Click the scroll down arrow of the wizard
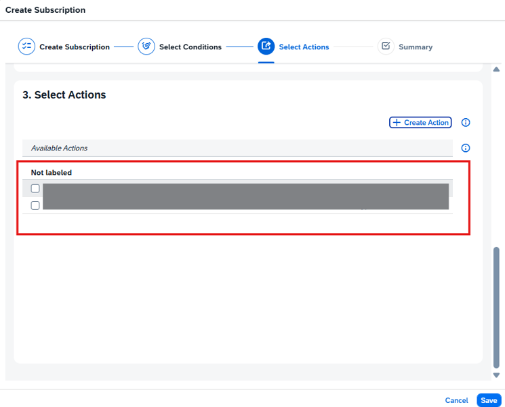This screenshot has height=407, width=505. (x=496, y=375)
